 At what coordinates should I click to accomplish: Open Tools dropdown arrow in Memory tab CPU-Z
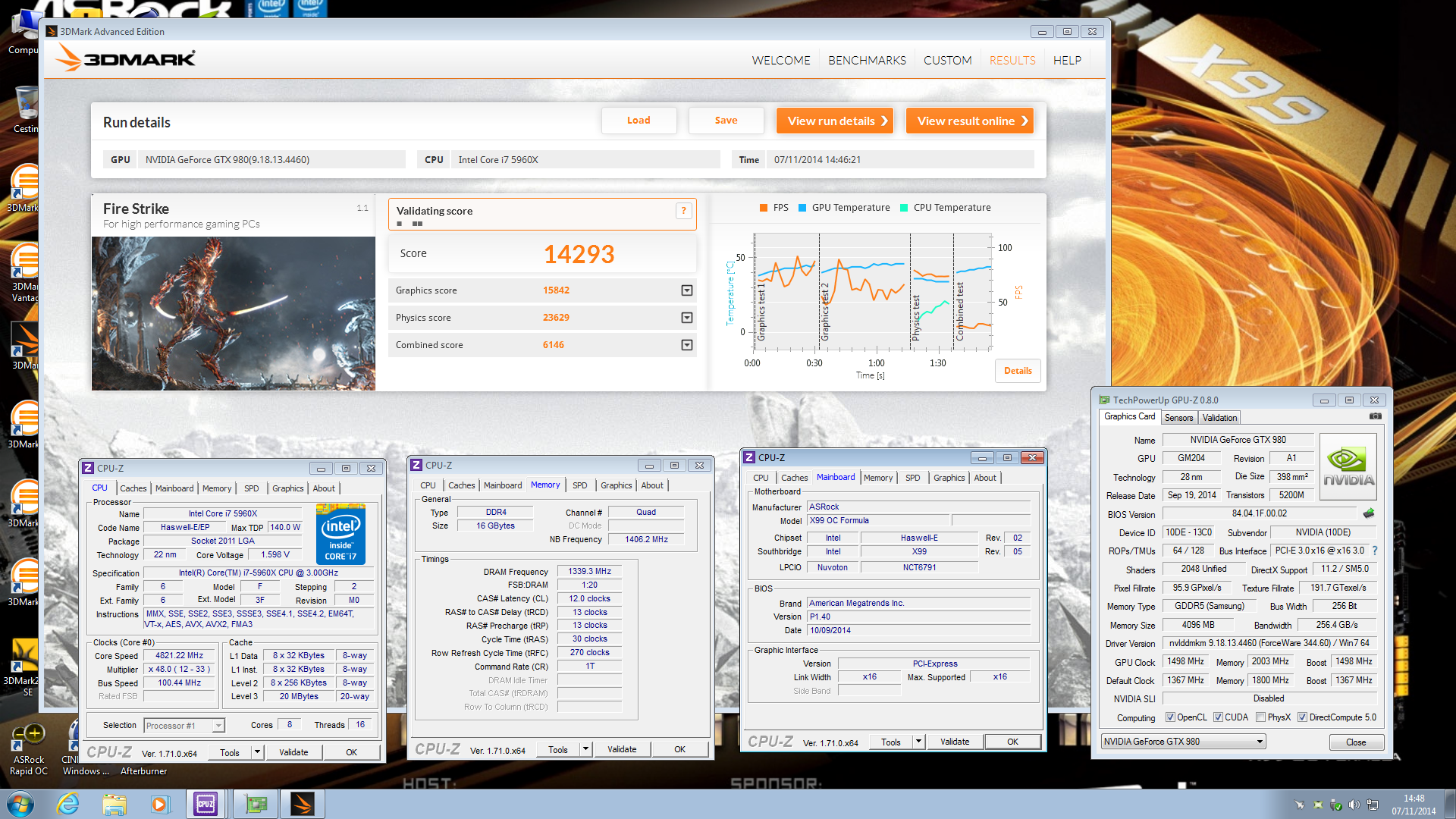[x=585, y=749]
